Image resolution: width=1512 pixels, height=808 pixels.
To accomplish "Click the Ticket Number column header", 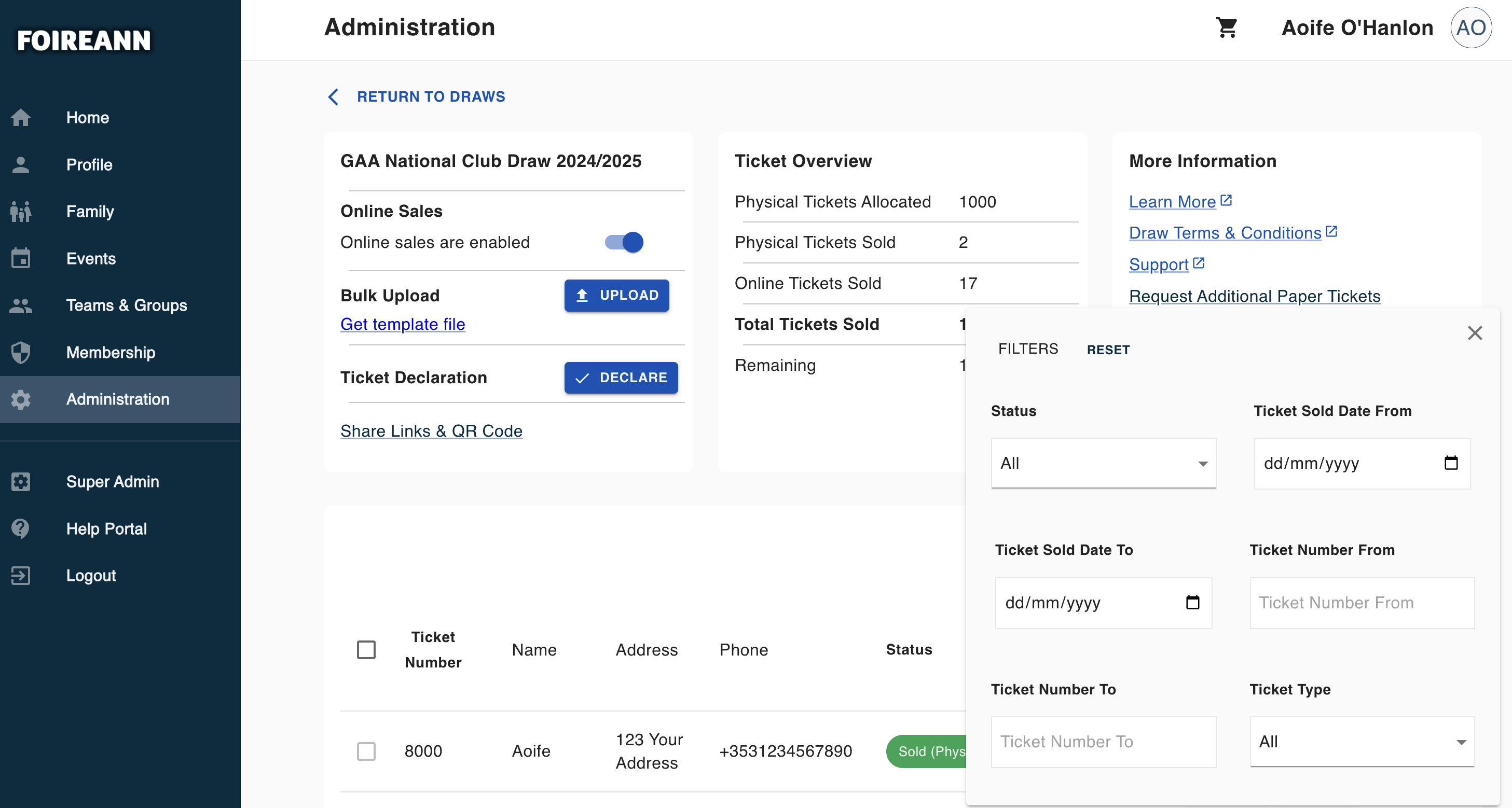I will click(433, 650).
